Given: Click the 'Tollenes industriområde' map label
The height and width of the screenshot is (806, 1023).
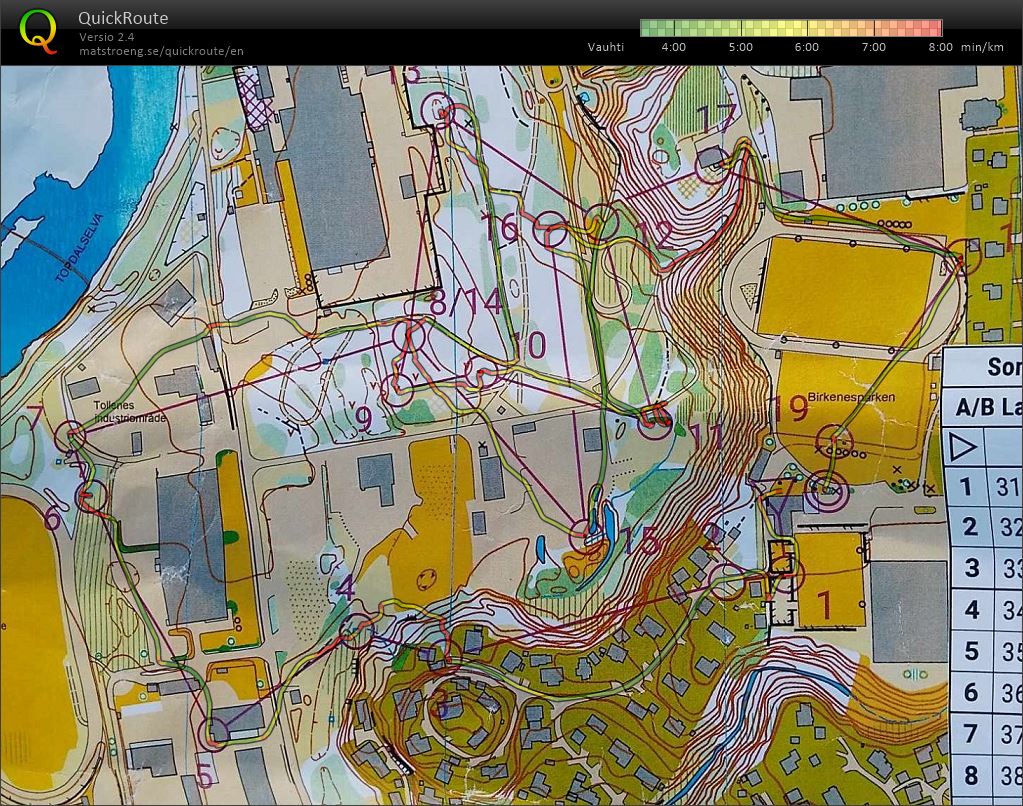Looking at the screenshot, I should [x=130, y=412].
